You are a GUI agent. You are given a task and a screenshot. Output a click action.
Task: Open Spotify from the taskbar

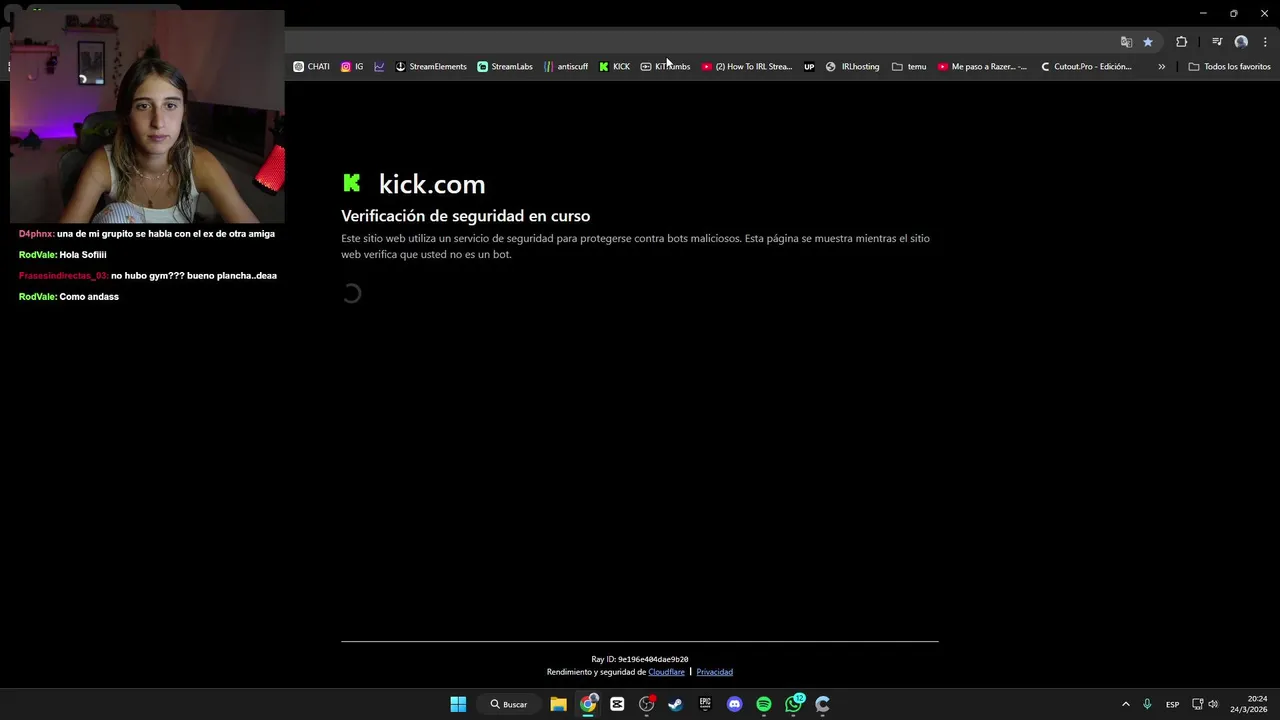[x=764, y=704]
